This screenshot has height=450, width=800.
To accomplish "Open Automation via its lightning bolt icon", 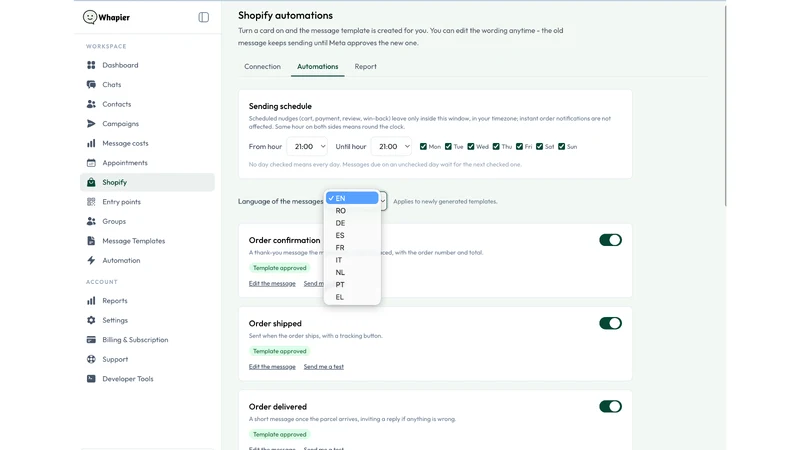I will point(91,260).
